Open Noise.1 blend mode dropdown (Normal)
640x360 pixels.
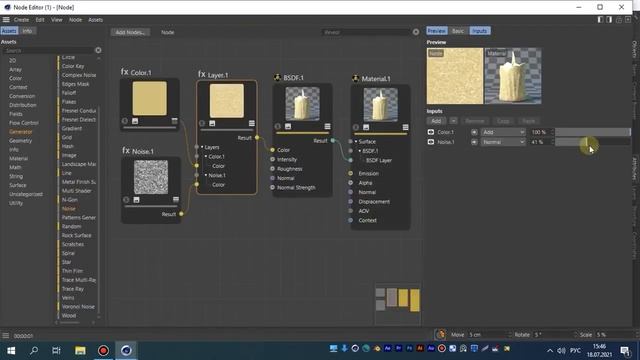(503, 142)
